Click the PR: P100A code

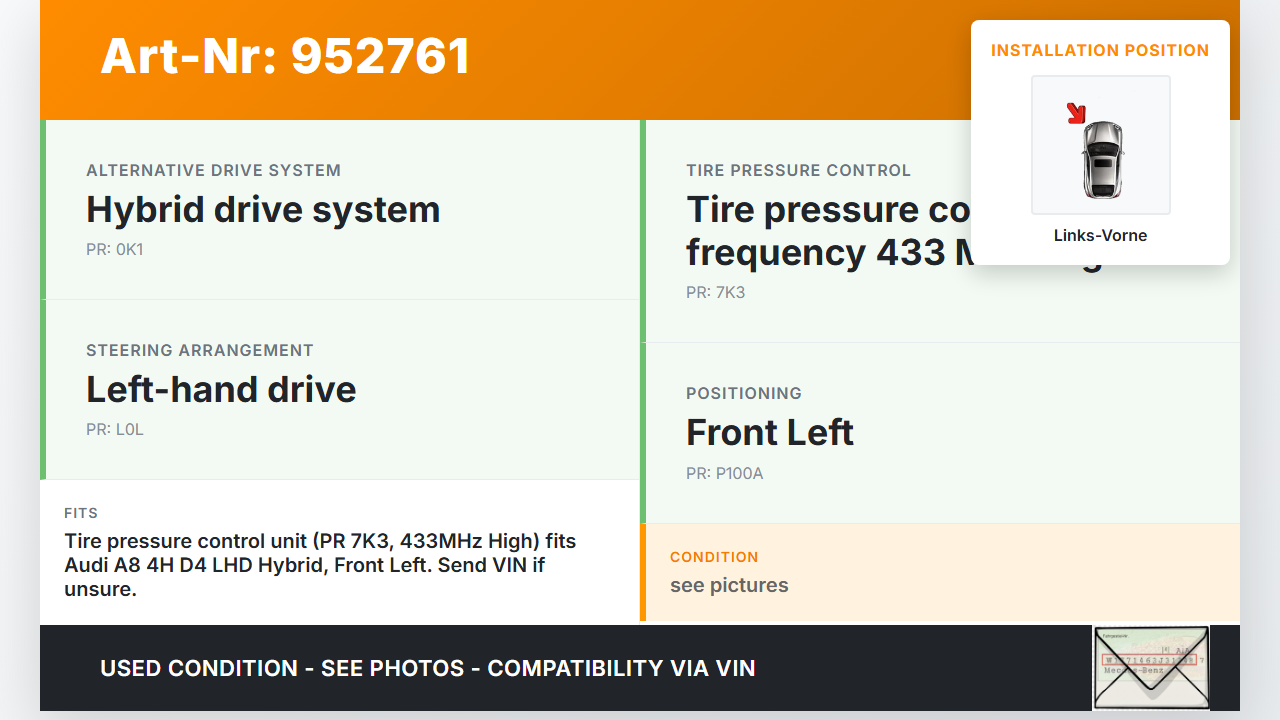point(724,474)
